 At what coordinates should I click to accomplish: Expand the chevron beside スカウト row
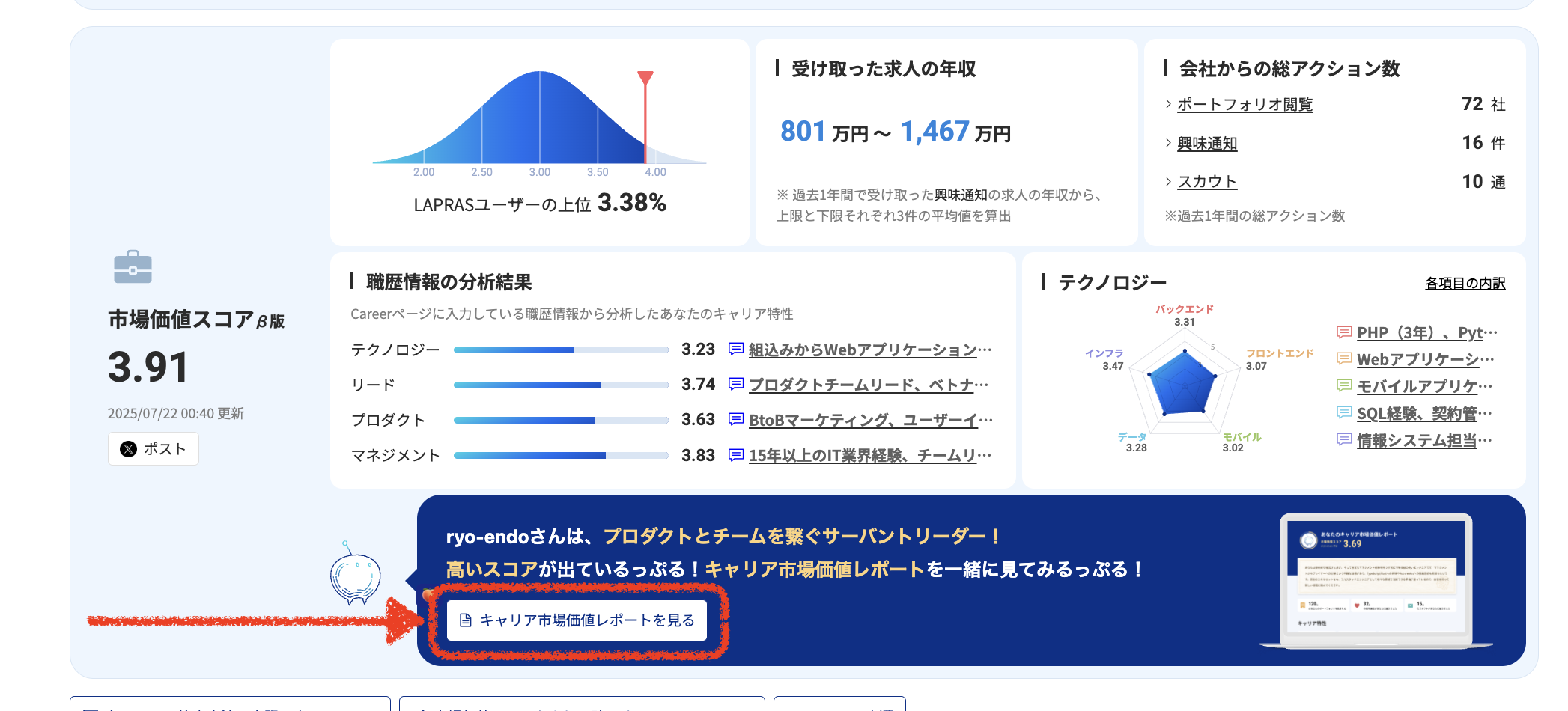coord(1168,182)
